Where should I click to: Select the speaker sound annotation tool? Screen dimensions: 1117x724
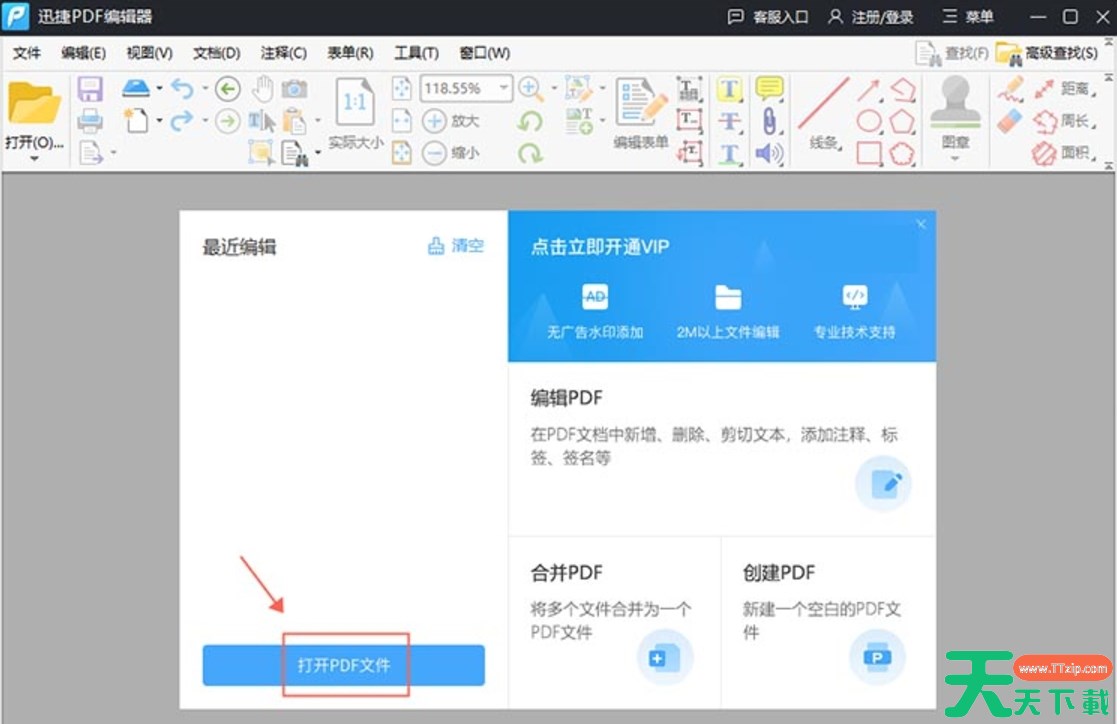tap(768, 153)
